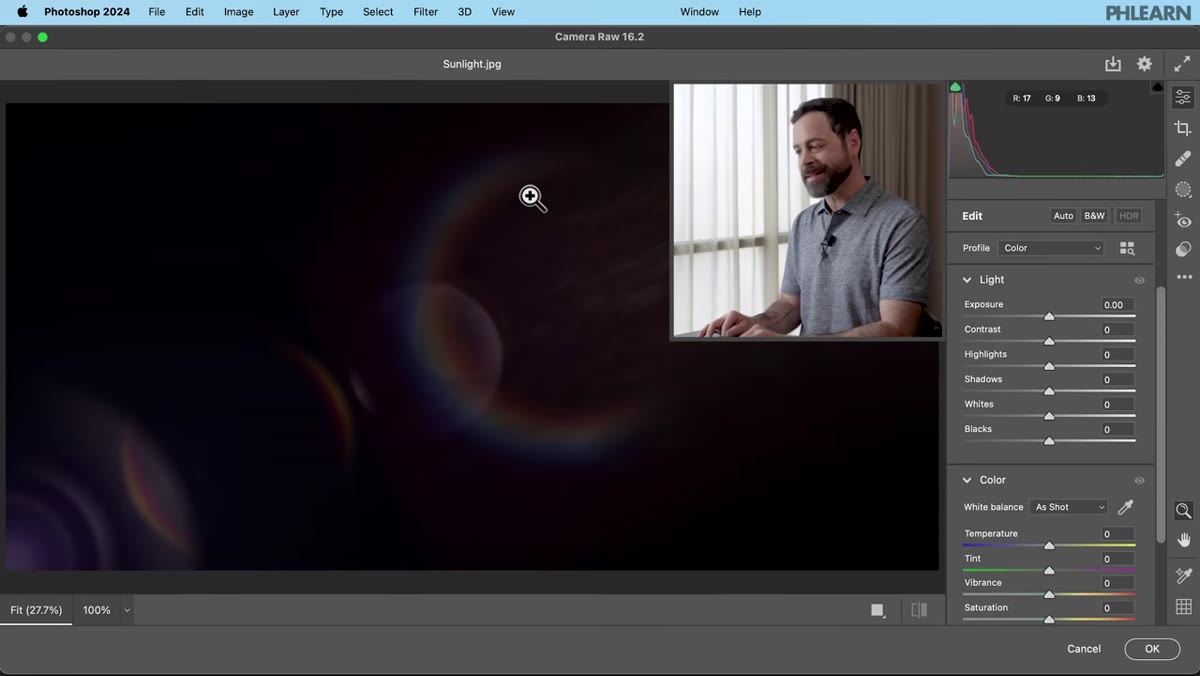Set zoom to 100%

[97, 610]
